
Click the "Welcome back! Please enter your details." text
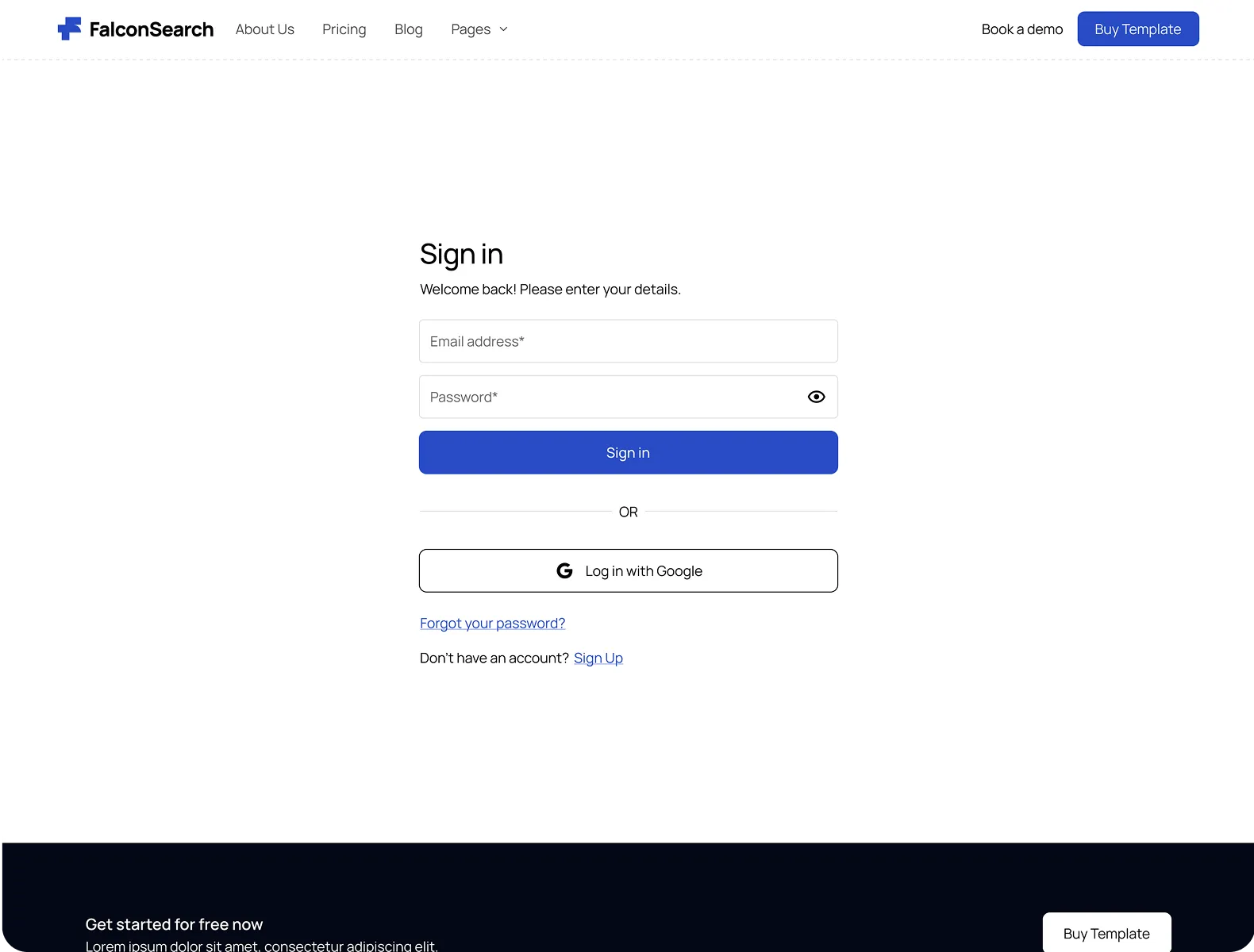(x=551, y=290)
